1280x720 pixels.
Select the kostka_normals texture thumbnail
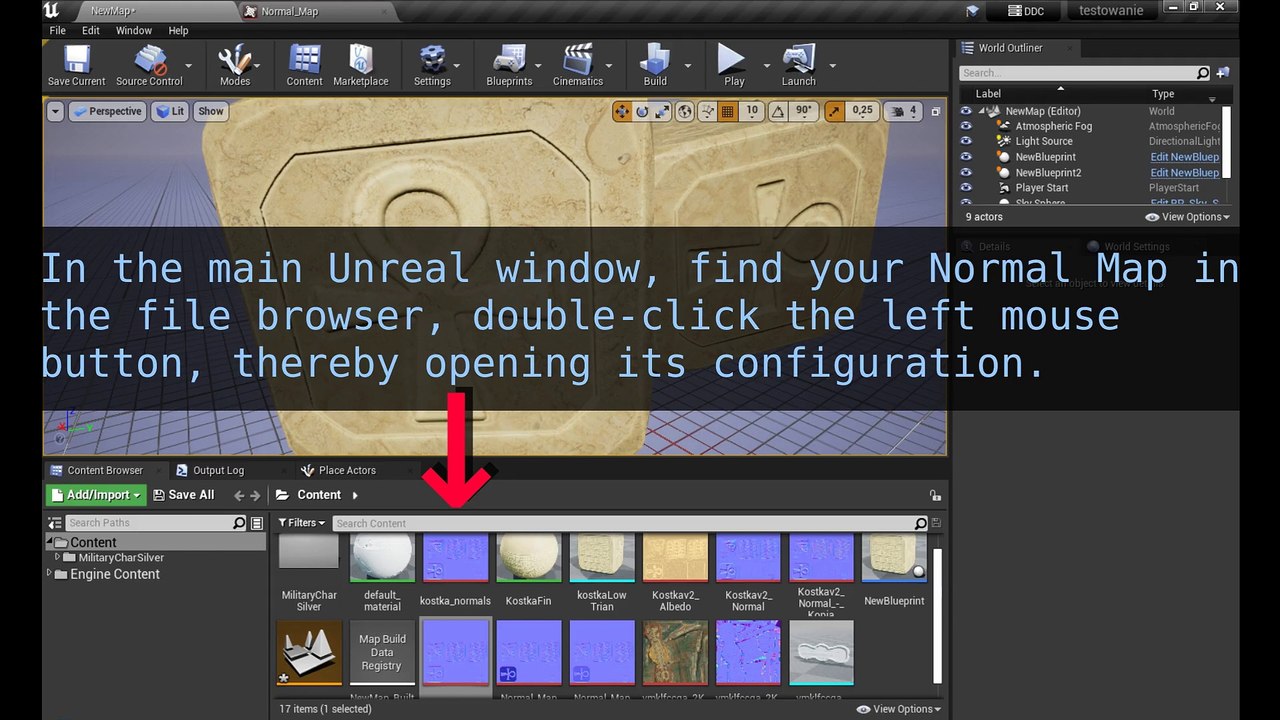tap(456, 558)
